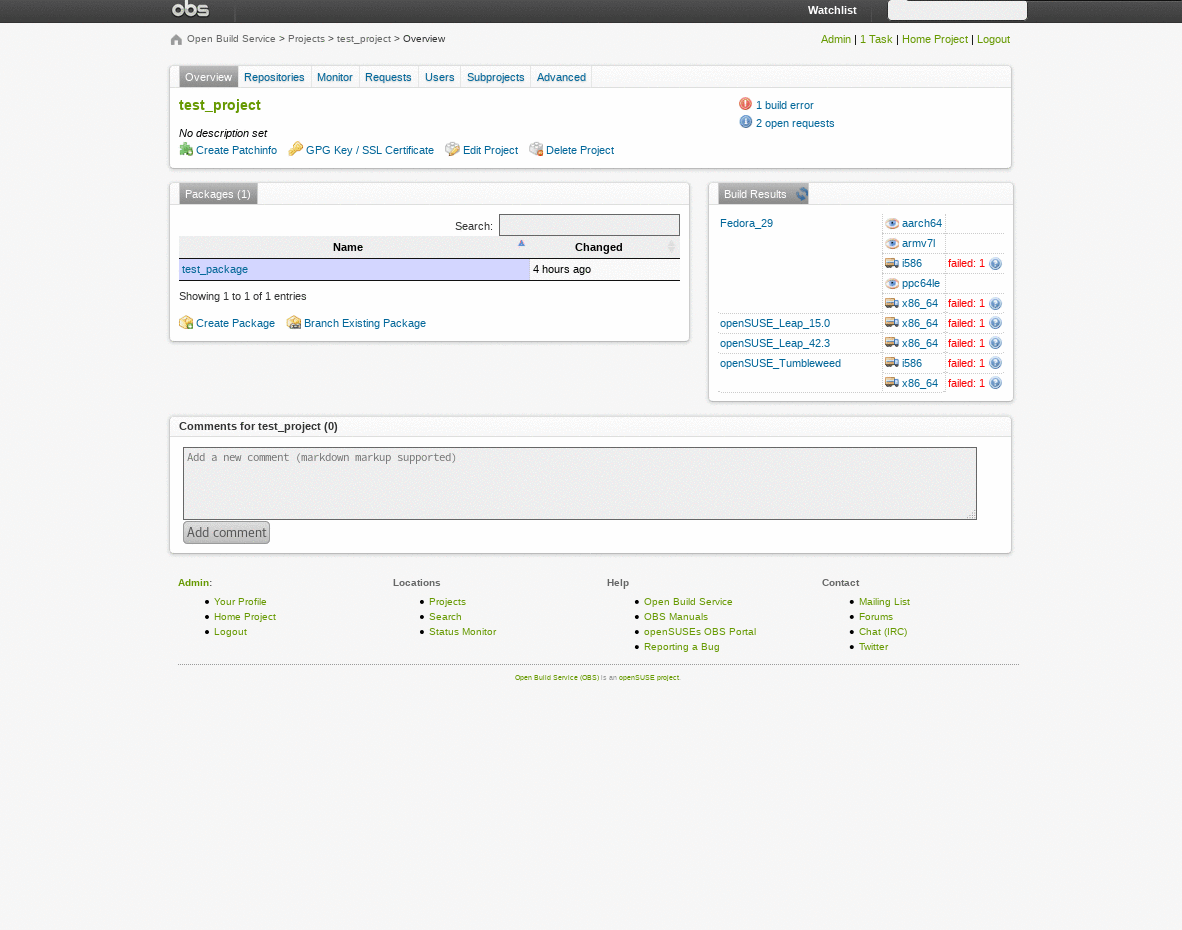Image resolution: width=1182 pixels, height=930 pixels.
Task: Click the refresh icon in Build Results header
Action: pos(801,194)
